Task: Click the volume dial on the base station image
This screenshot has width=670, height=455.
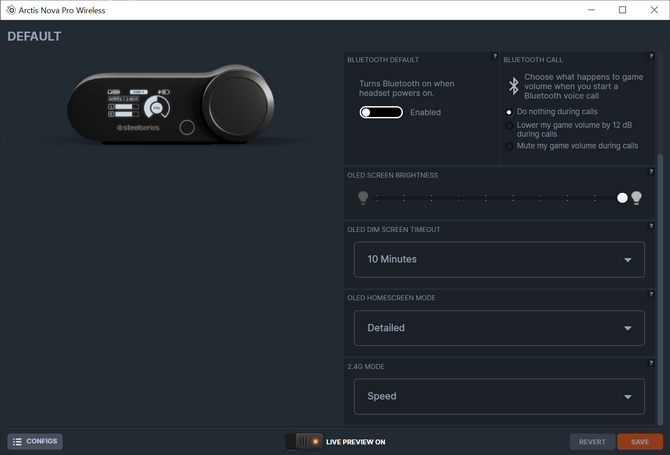Action: pos(238,105)
